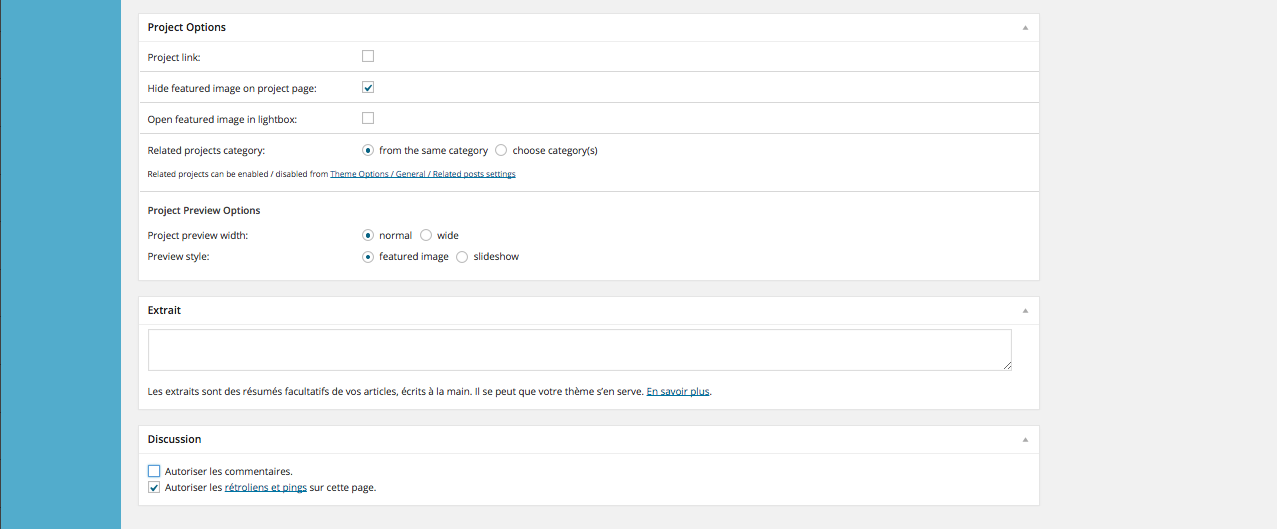The image size is (1277, 529).
Task: Click the Project Options panel header
Action: (589, 28)
